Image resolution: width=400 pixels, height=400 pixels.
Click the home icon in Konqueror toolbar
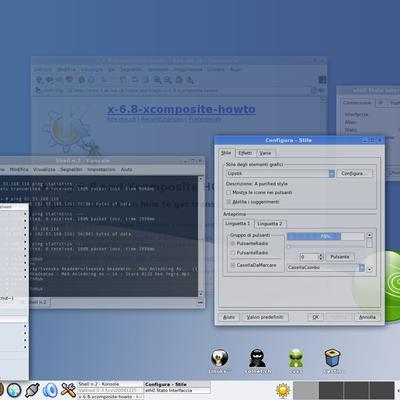pos(69,80)
